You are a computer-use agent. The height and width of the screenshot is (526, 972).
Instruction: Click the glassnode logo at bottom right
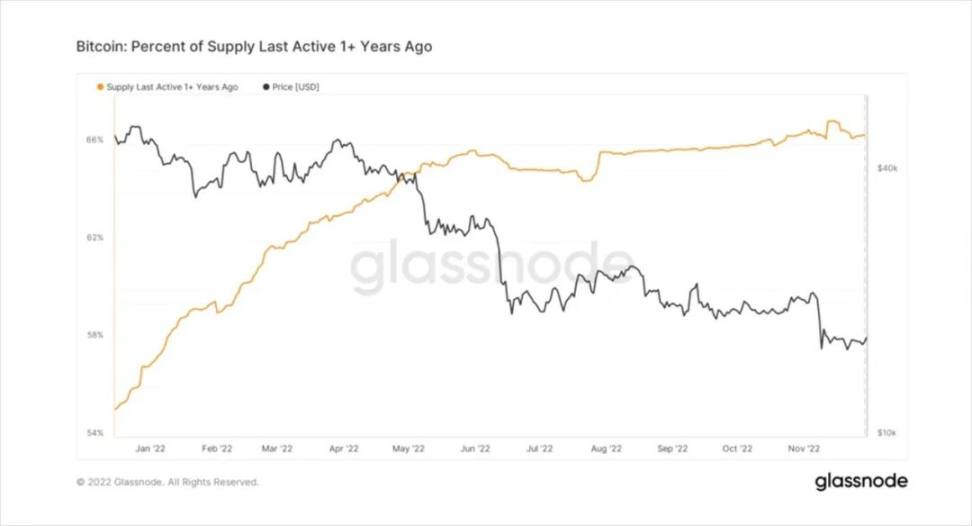[860, 481]
